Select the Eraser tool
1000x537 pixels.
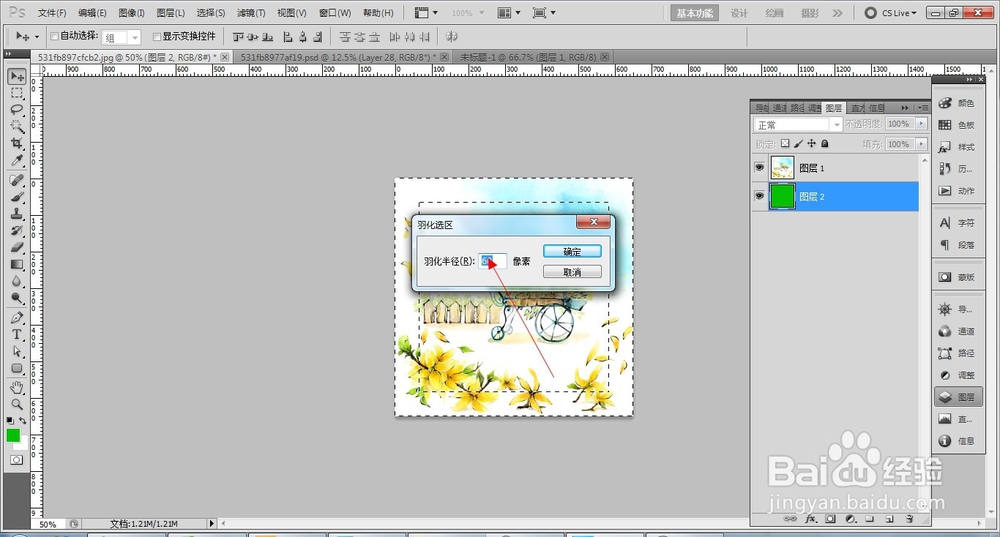(x=17, y=247)
